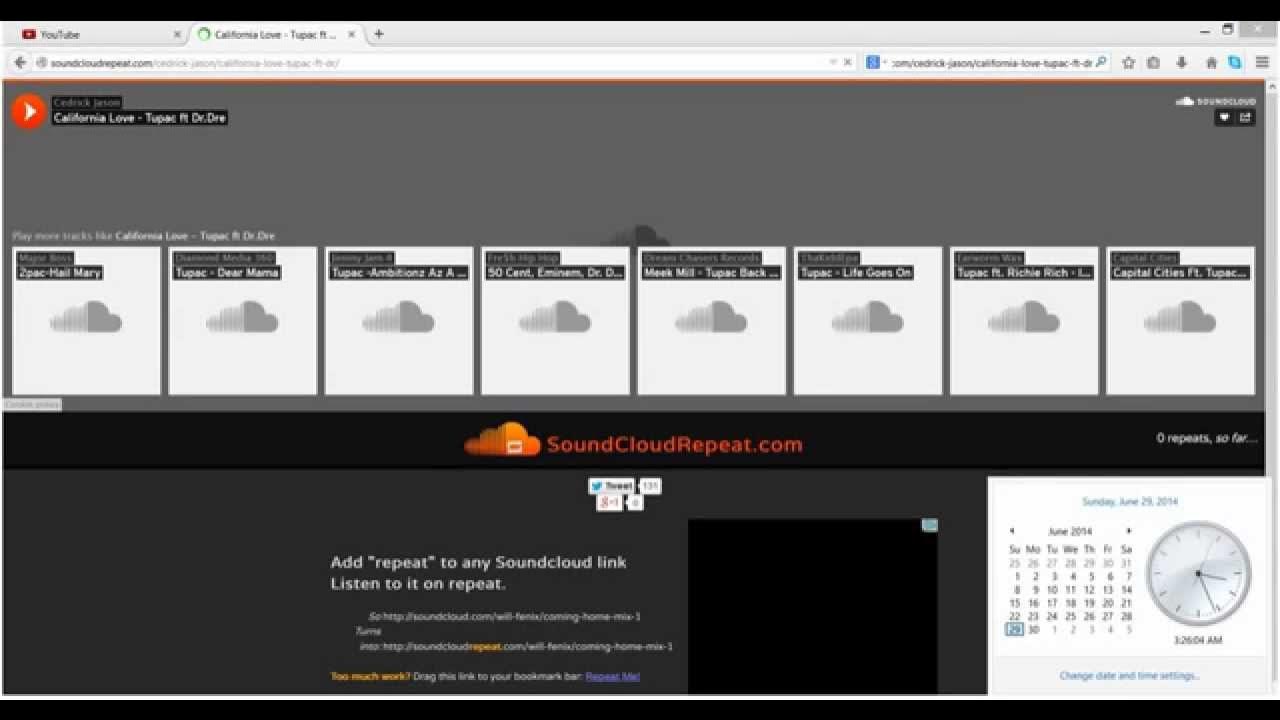Go to previous month in calendar
The height and width of the screenshot is (720, 1280).
1011,531
